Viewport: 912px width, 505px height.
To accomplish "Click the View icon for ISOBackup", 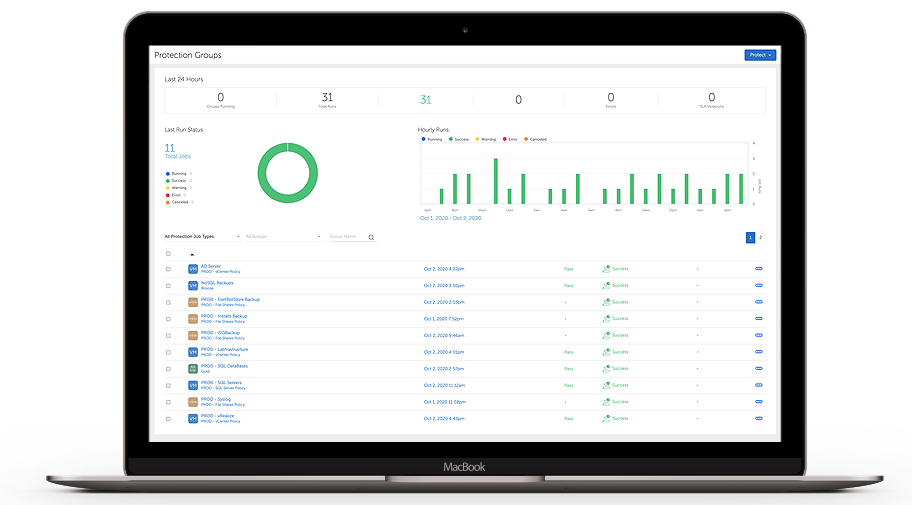I will 193,336.
